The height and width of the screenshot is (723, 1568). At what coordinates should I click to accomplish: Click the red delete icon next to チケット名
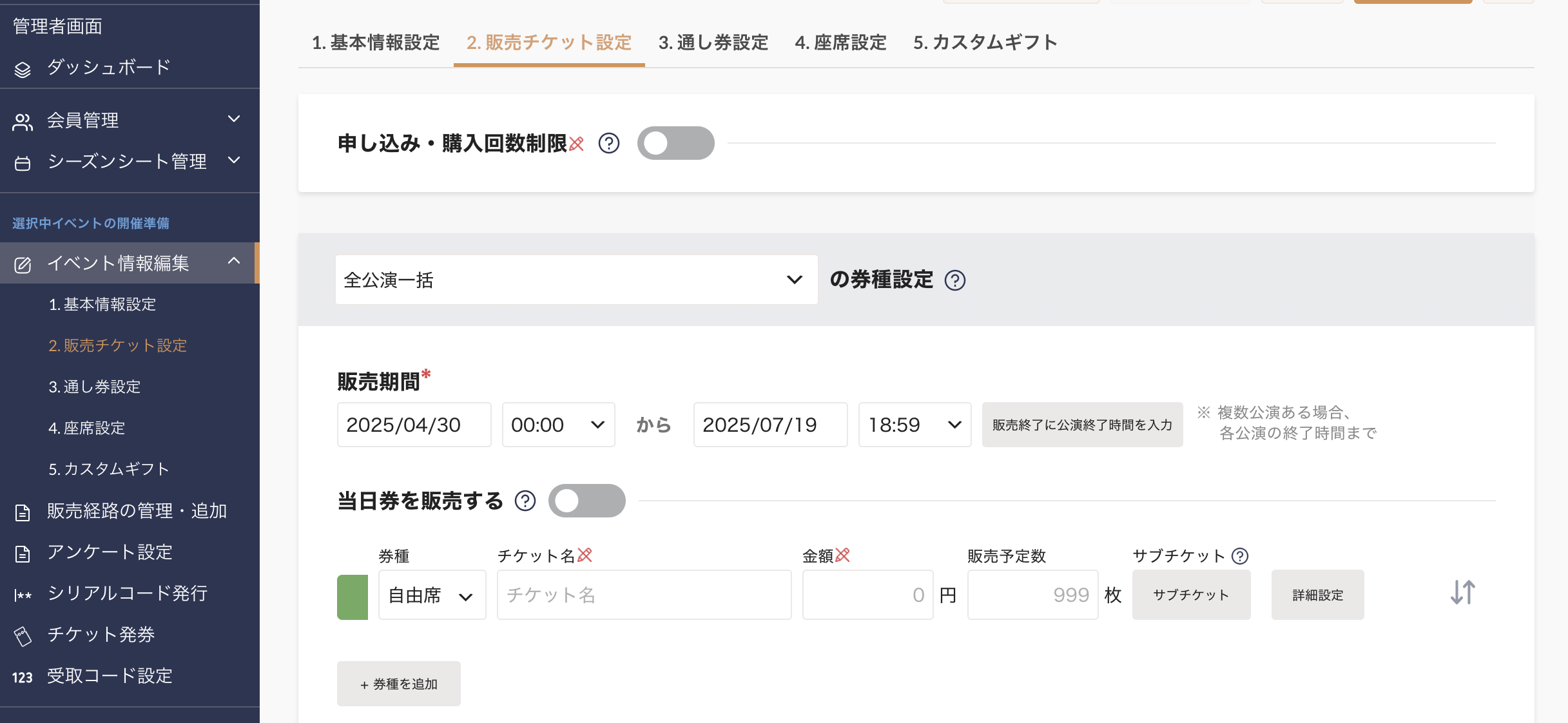tap(585, 555)
